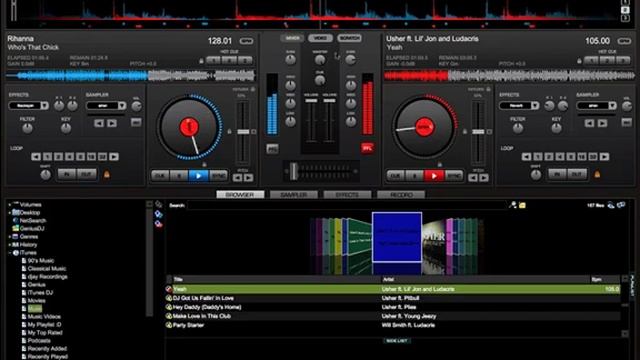640x360 pixels.
Task: Halve the loop length on right deck
Action: coord(527,157)
